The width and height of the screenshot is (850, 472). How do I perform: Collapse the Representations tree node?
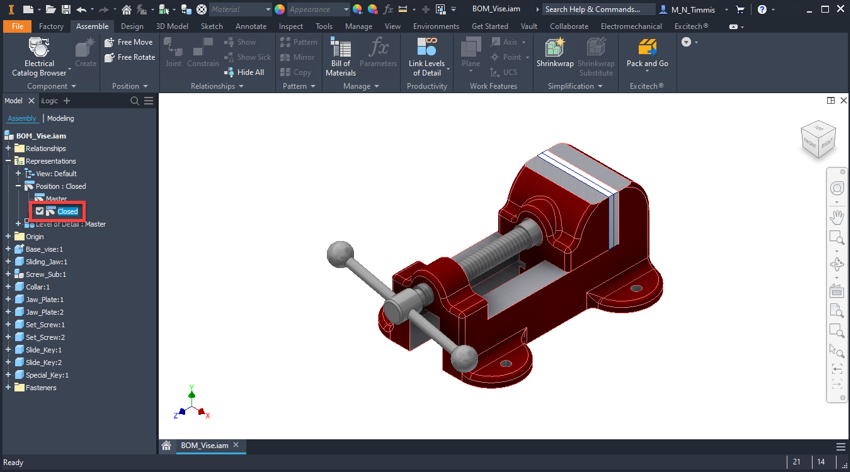click(8, 161)
